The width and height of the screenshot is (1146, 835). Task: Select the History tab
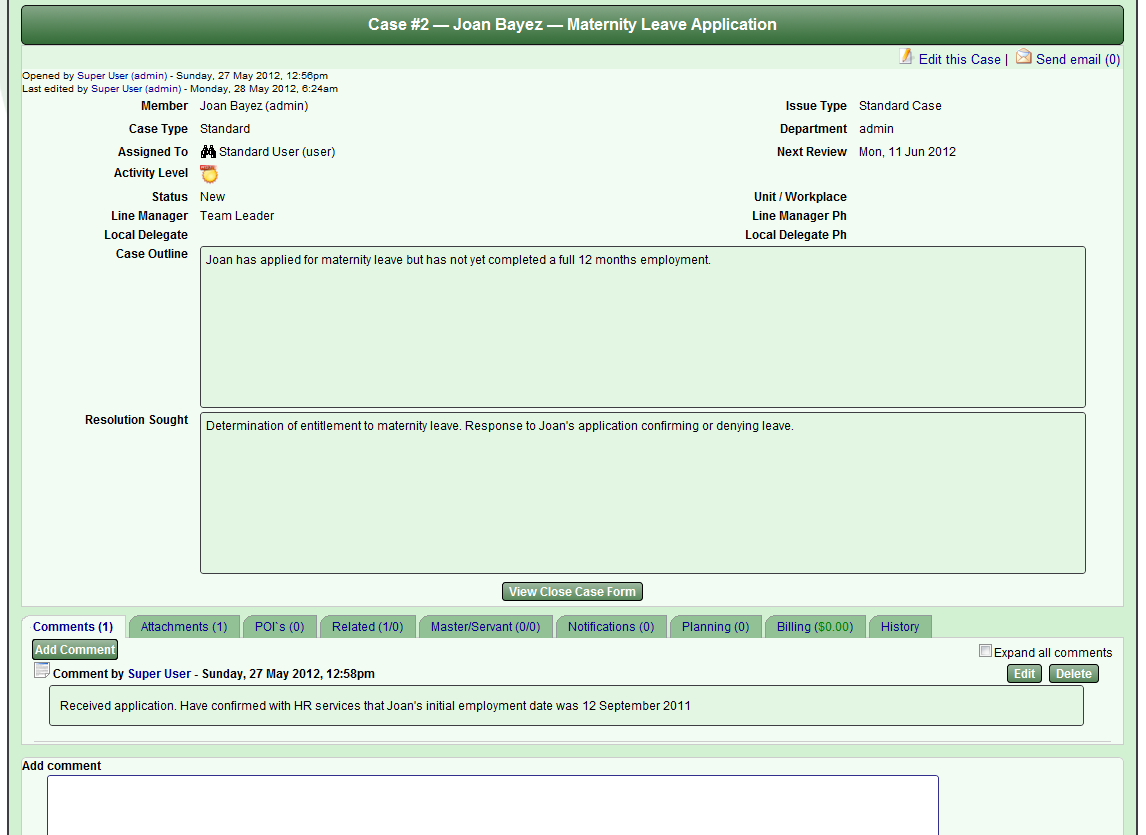coord(899,626)
